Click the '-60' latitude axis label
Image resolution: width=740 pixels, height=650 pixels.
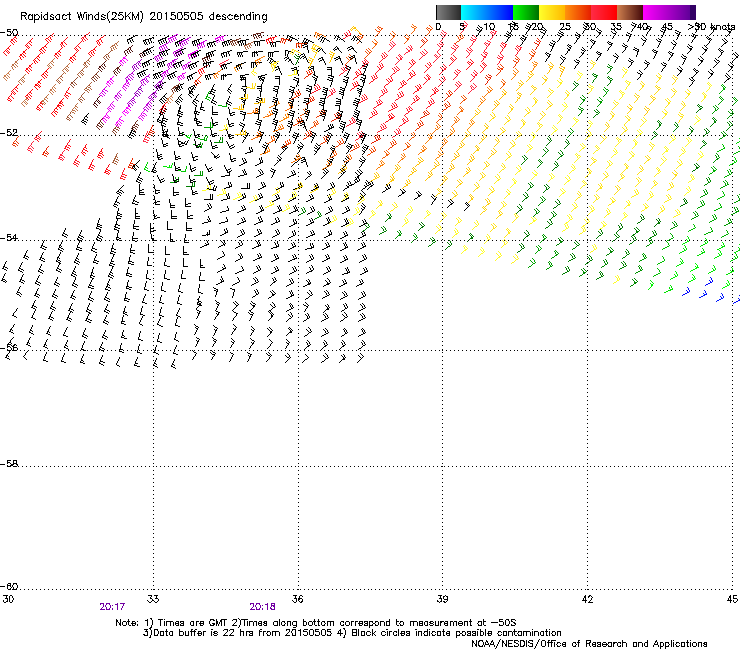[x=9, y=586]
